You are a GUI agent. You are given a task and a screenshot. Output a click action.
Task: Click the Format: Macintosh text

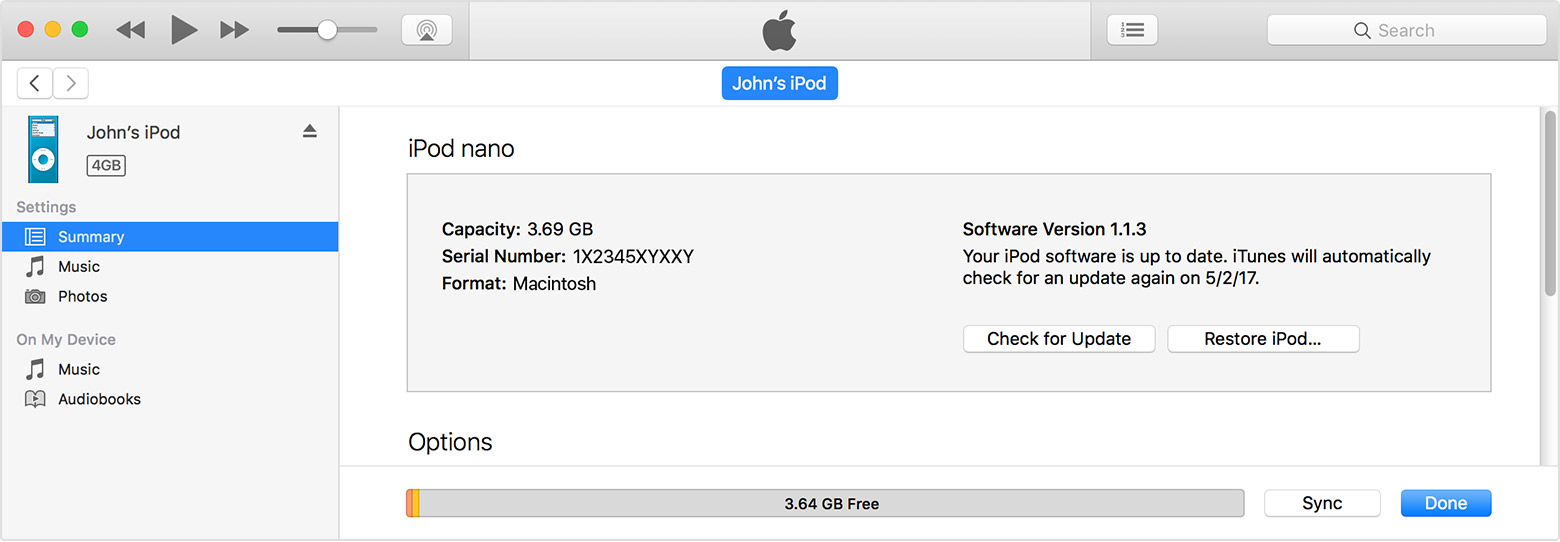[519, 284]
